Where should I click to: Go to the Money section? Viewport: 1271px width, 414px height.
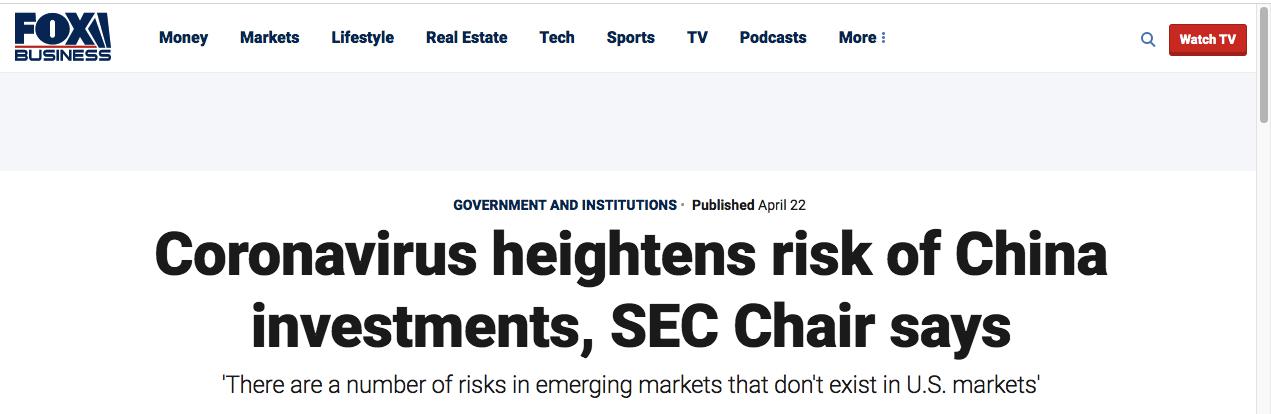click(x=183, y=37)
